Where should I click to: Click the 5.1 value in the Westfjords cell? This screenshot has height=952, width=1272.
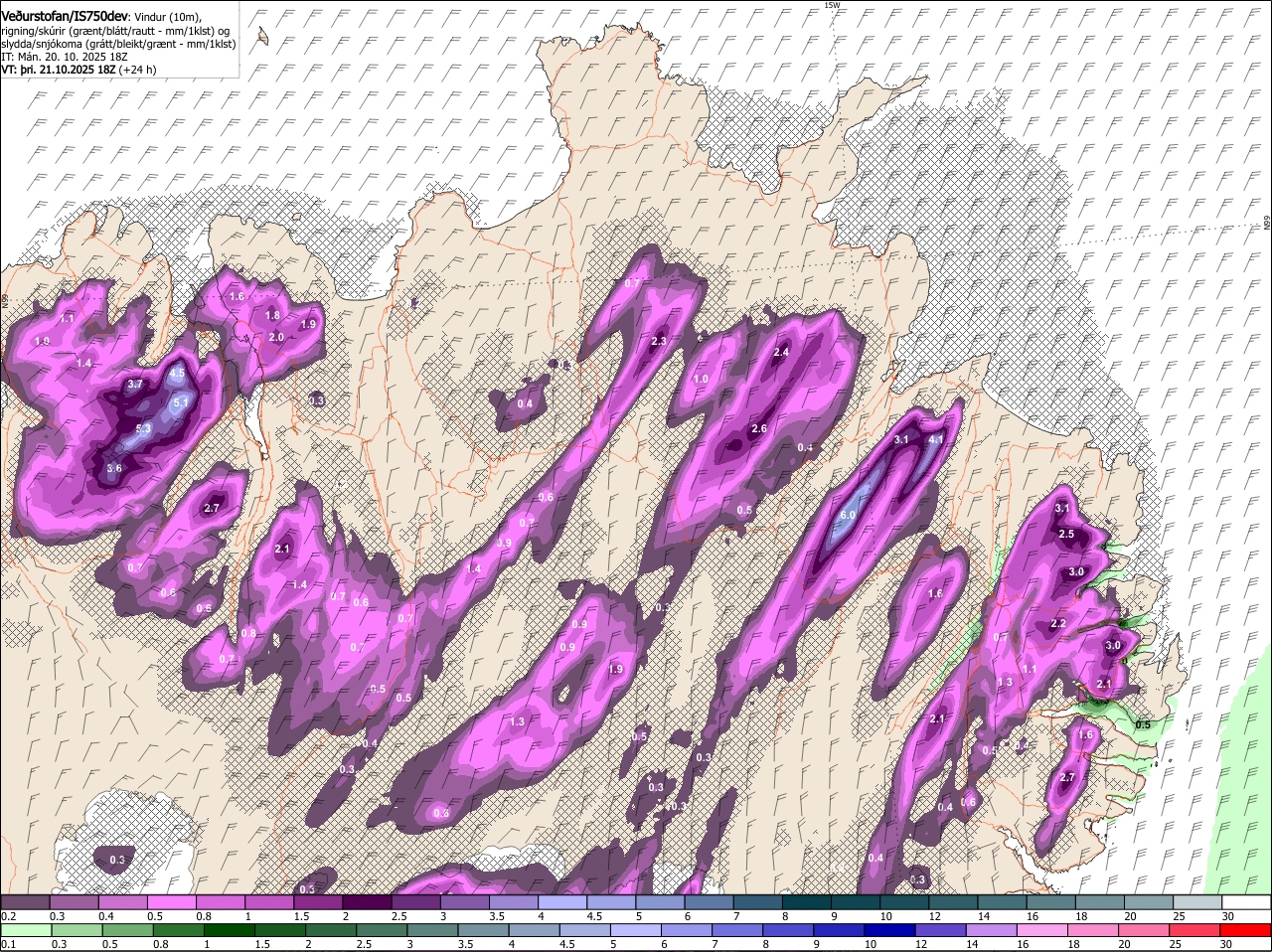click(181, 403)
